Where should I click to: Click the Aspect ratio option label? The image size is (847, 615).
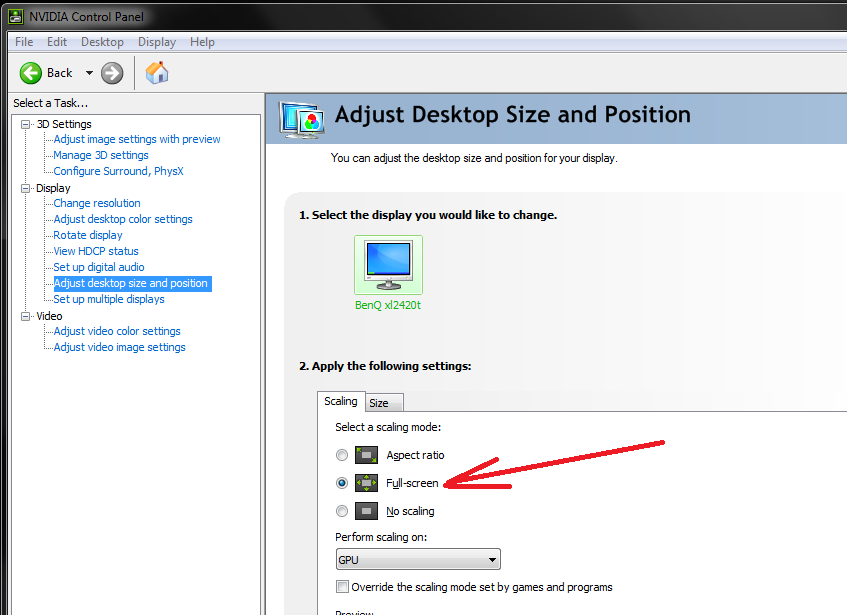pos(415,455)
